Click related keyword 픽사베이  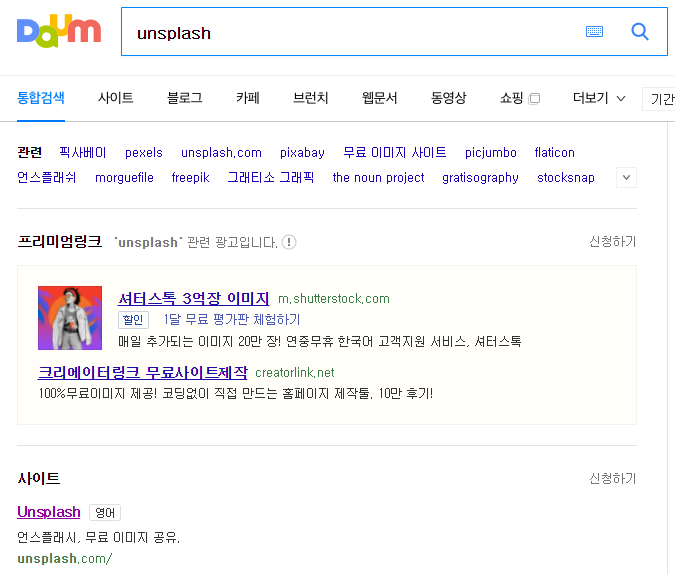(x=83, y=152)
